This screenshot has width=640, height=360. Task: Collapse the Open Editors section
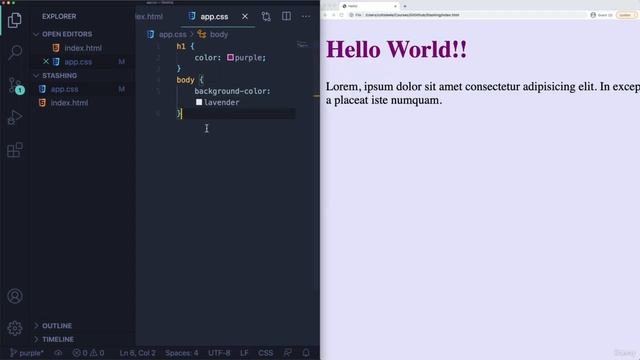[x=67, y=34]
